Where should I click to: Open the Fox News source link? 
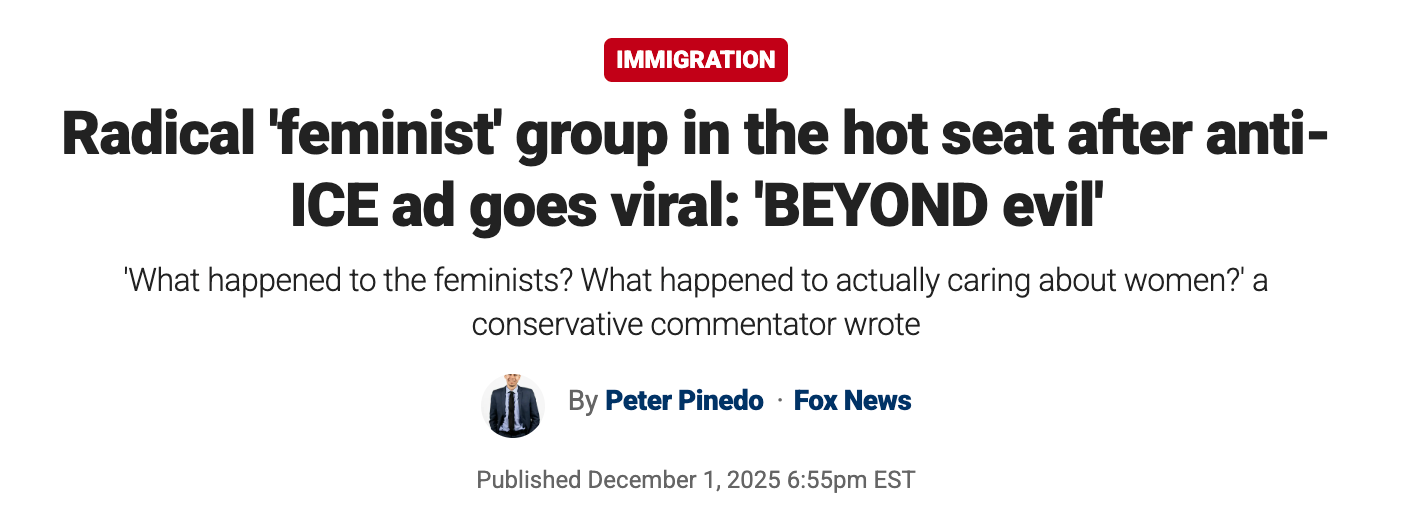point(852,401)
